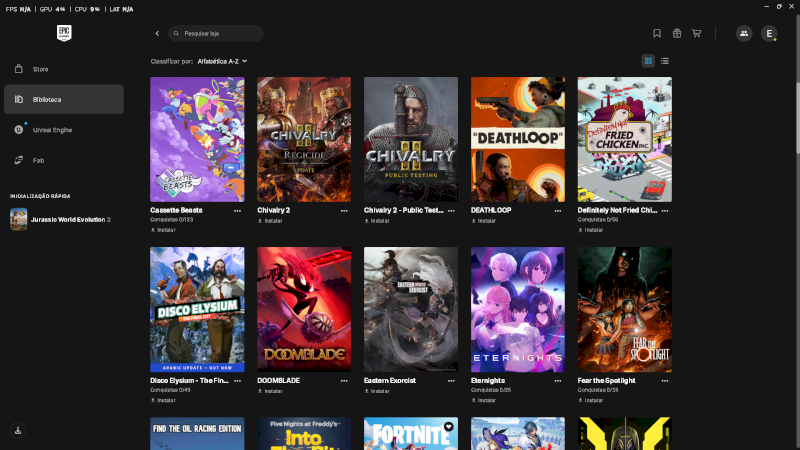Open DEATHLOOP more options menu

click(558, 211)
